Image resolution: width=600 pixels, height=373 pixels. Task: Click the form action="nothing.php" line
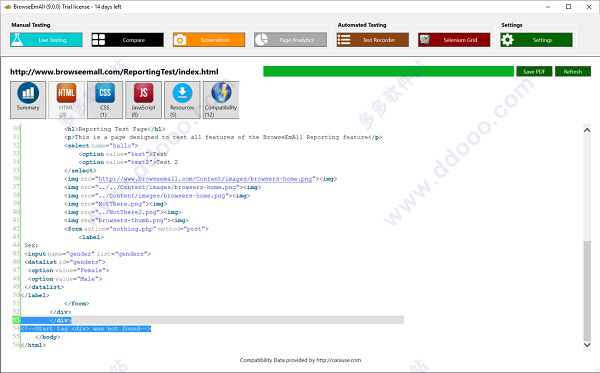pyautogui.click(x=136, y=229)
